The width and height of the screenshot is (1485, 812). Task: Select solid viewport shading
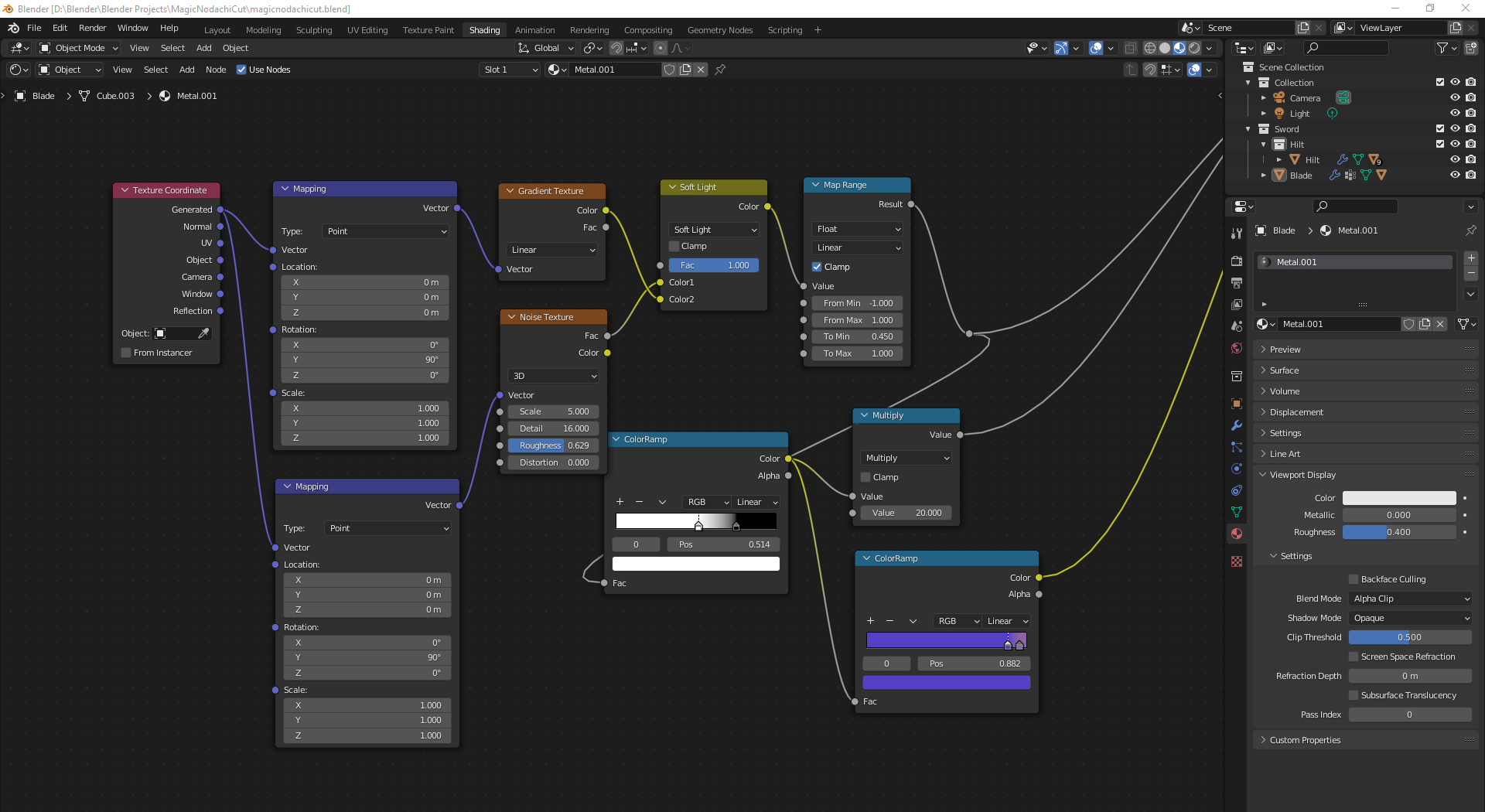(x=1165, y=48)
